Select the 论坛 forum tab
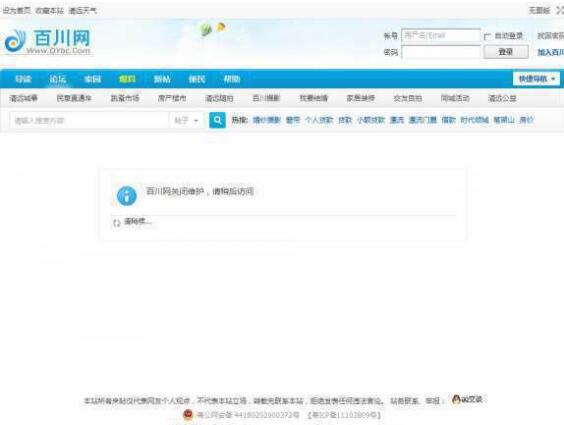 pos(58,79)
